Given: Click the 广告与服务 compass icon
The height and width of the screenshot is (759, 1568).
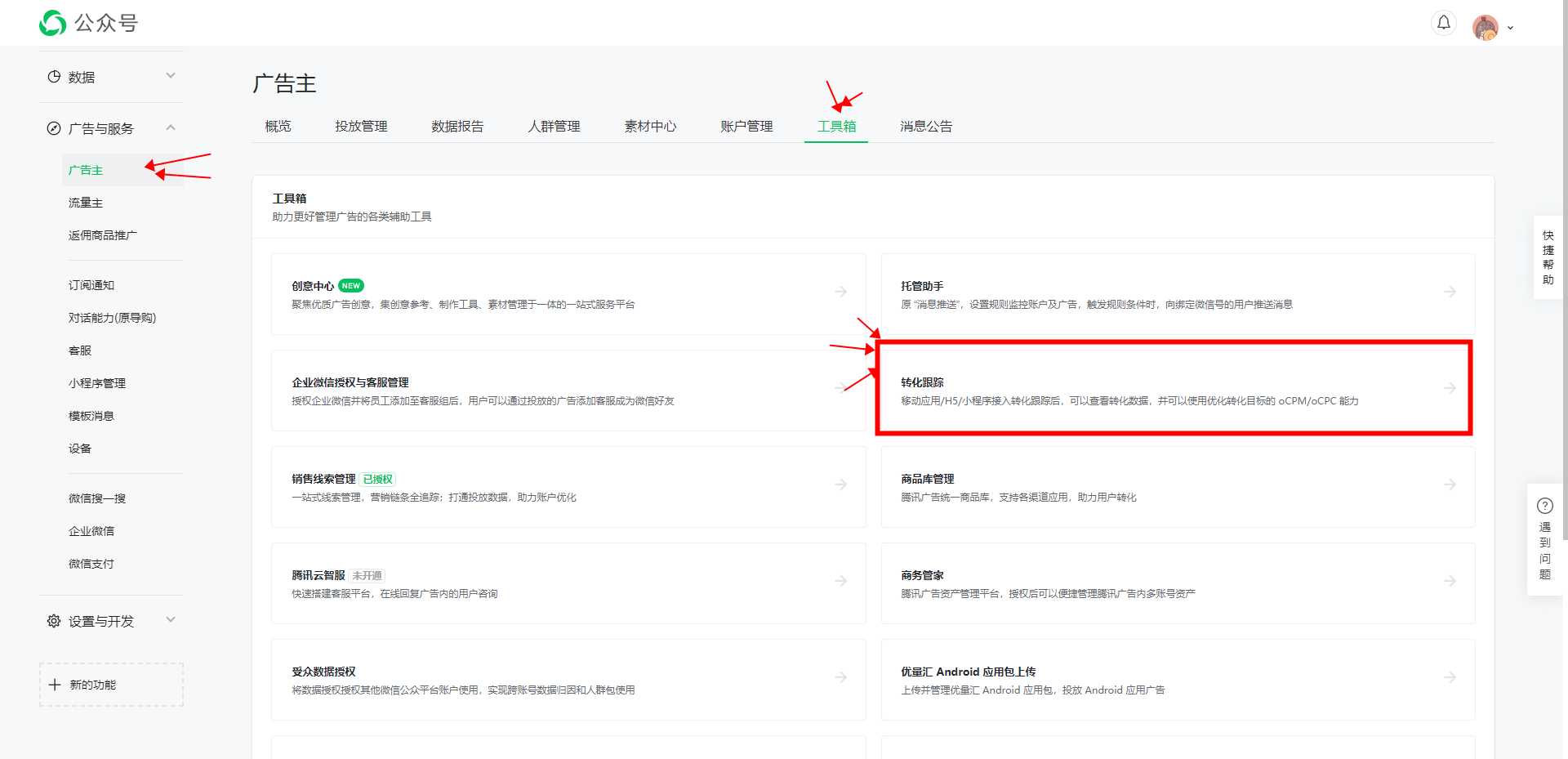Looking at the screenshot, I should click(x=54, y=128).
